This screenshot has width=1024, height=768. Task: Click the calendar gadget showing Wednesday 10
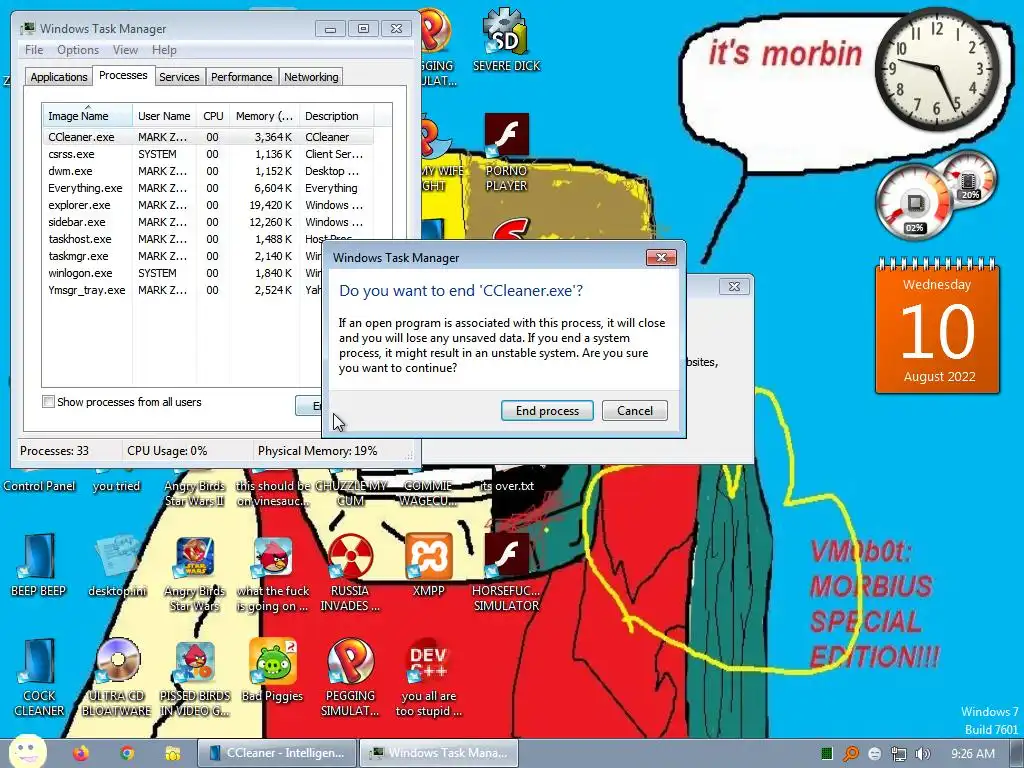coord(937,326)
